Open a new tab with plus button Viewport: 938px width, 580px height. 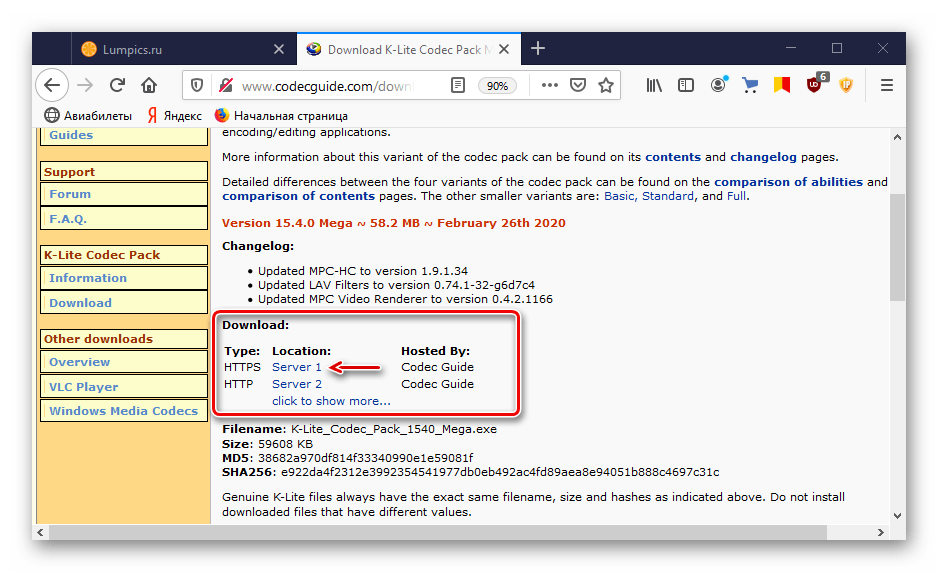[x=538, y=49]
